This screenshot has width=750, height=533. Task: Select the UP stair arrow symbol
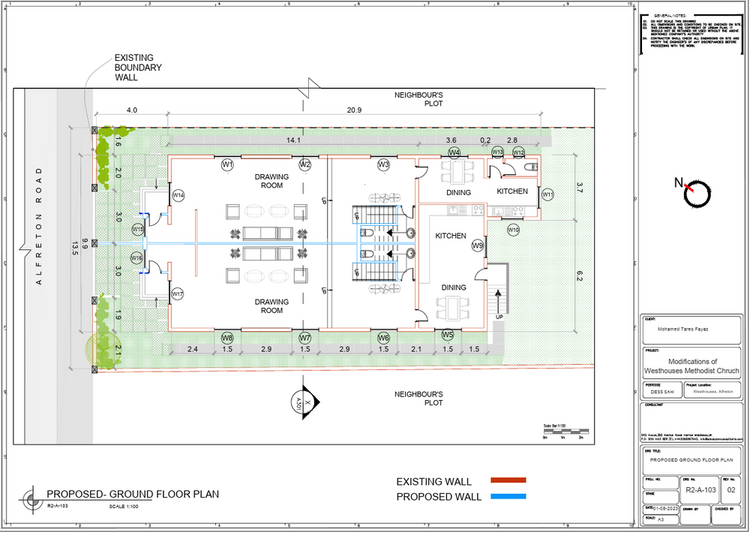coord(498,302)
